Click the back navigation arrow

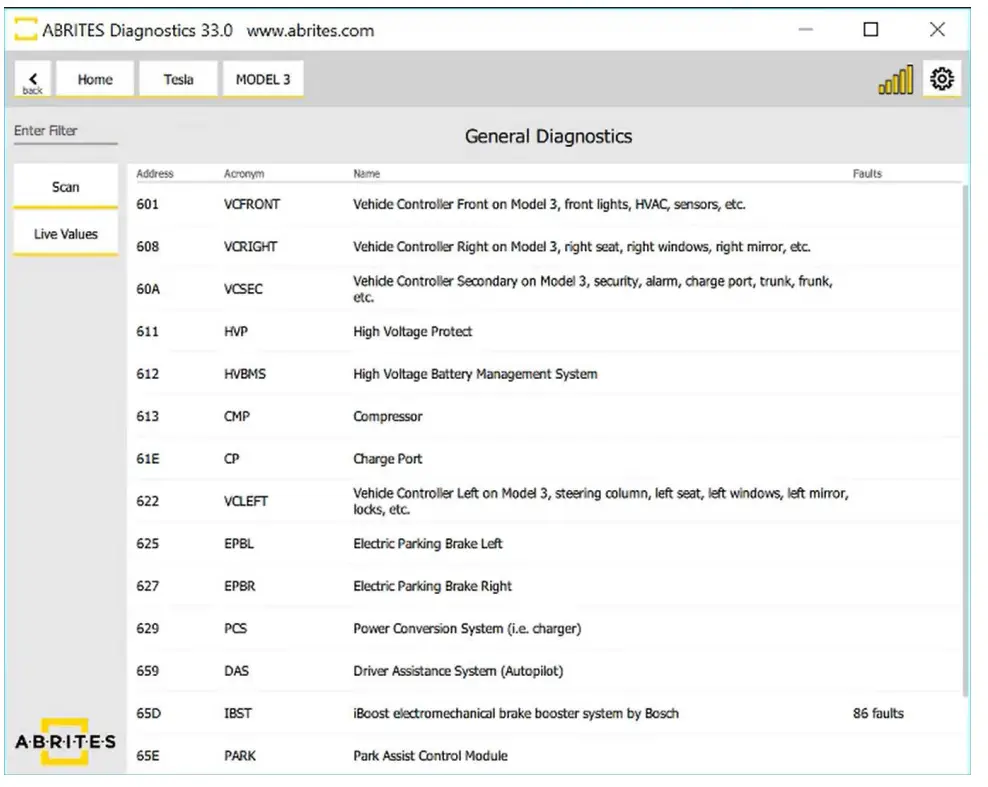(32, 78)
